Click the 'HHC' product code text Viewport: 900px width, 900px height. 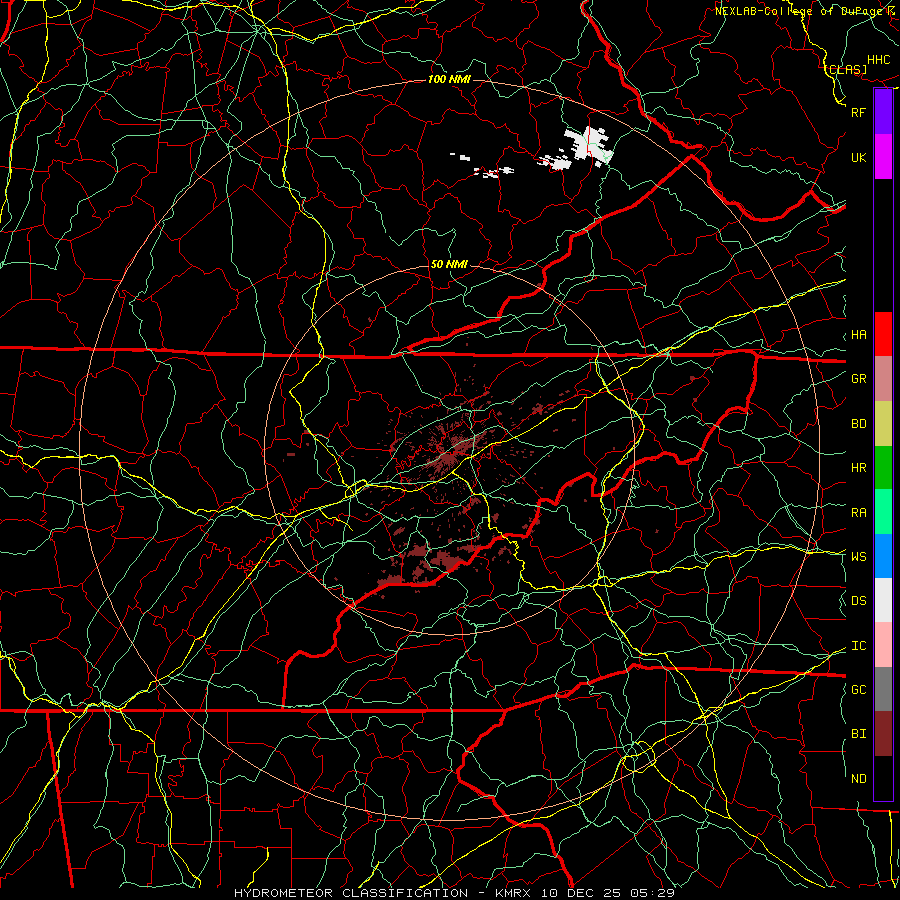tap(879, 60)
